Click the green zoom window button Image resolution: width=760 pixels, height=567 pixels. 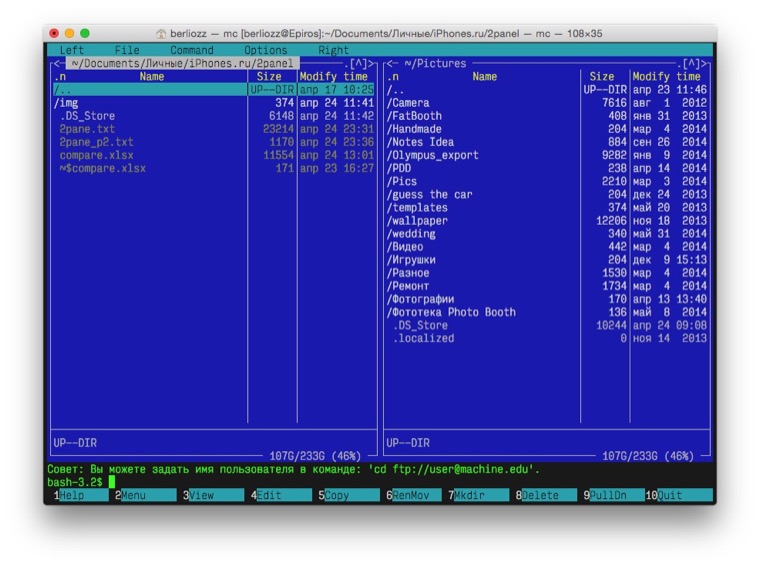[x=85, y=33]
